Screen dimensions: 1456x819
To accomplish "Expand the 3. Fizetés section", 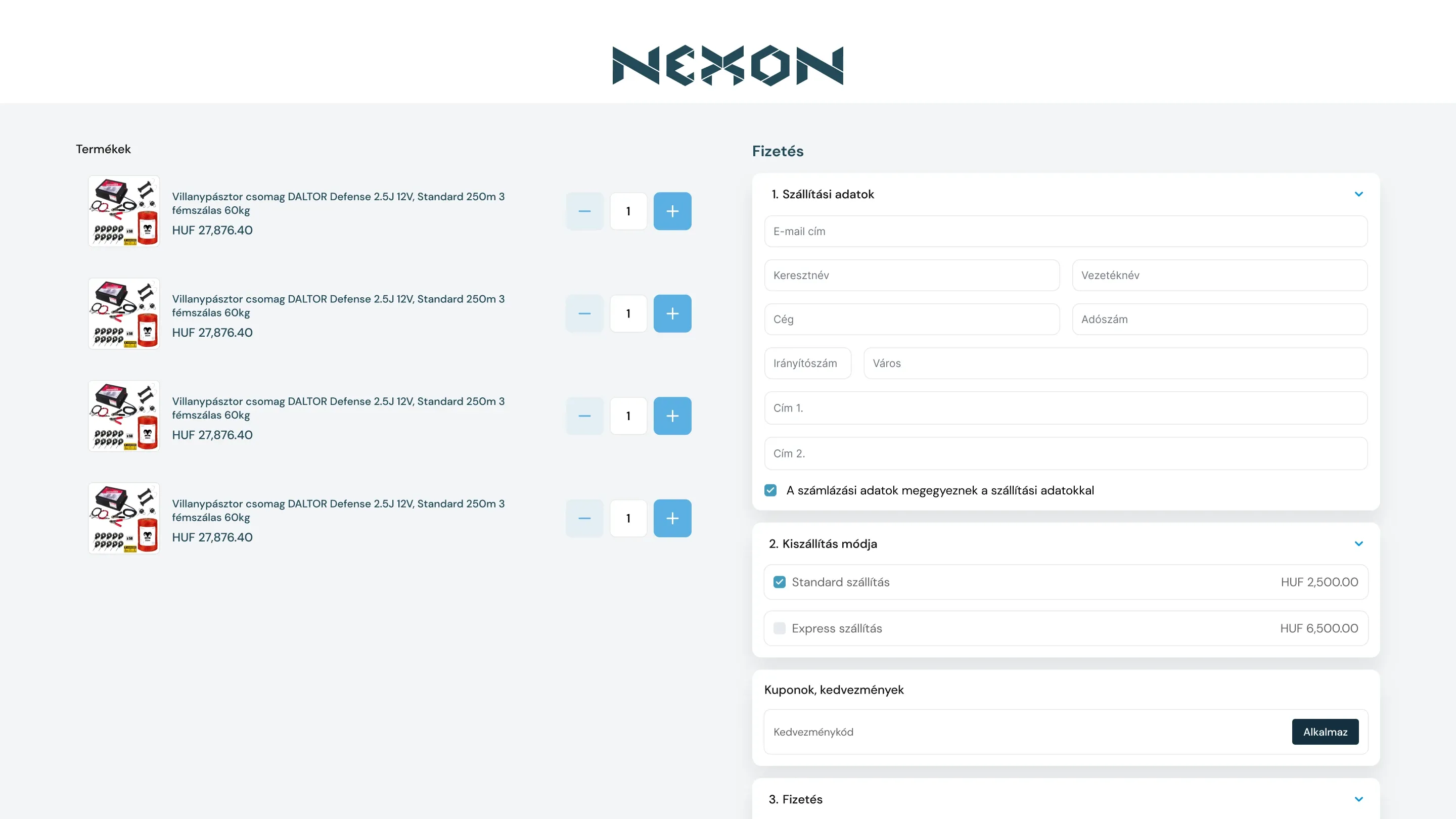I will 1359,799.
